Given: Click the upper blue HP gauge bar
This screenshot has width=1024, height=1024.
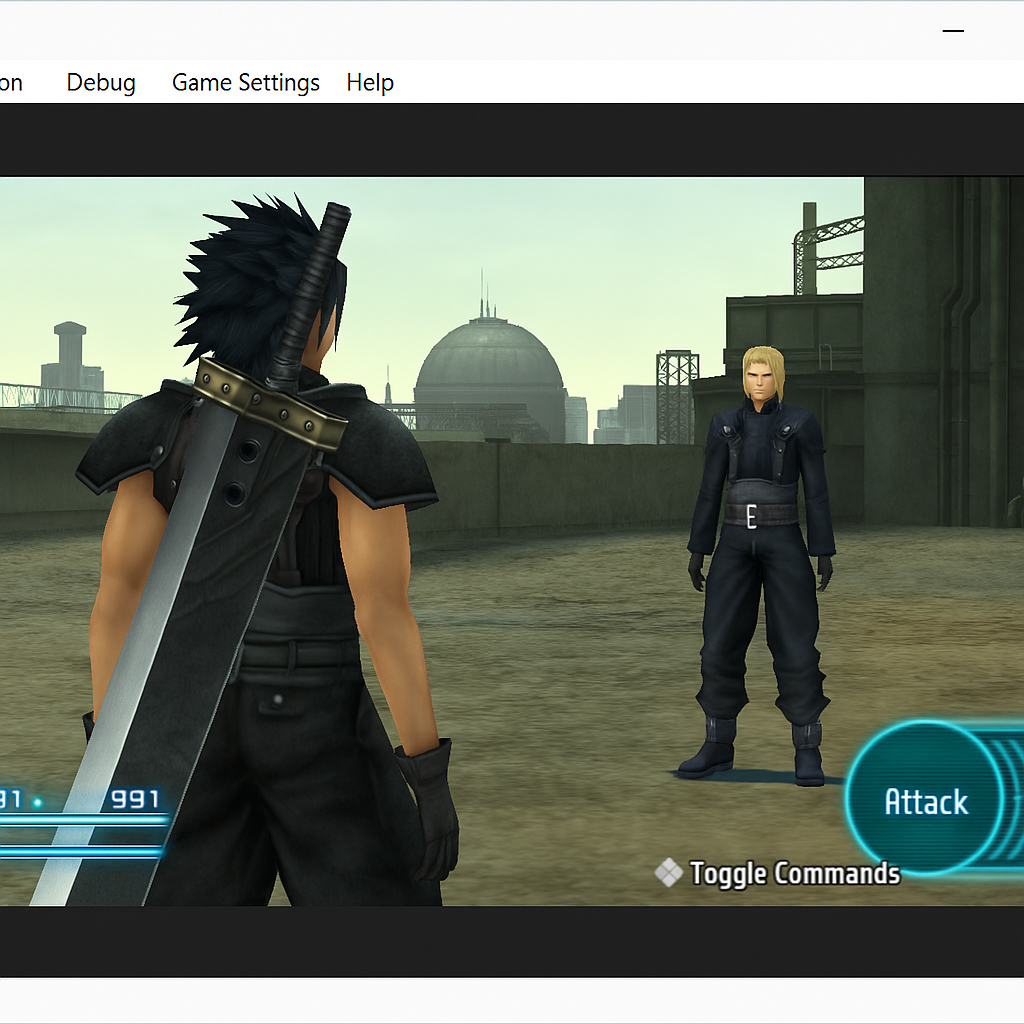Looking at the screenshot, I should tap(83, 820).
